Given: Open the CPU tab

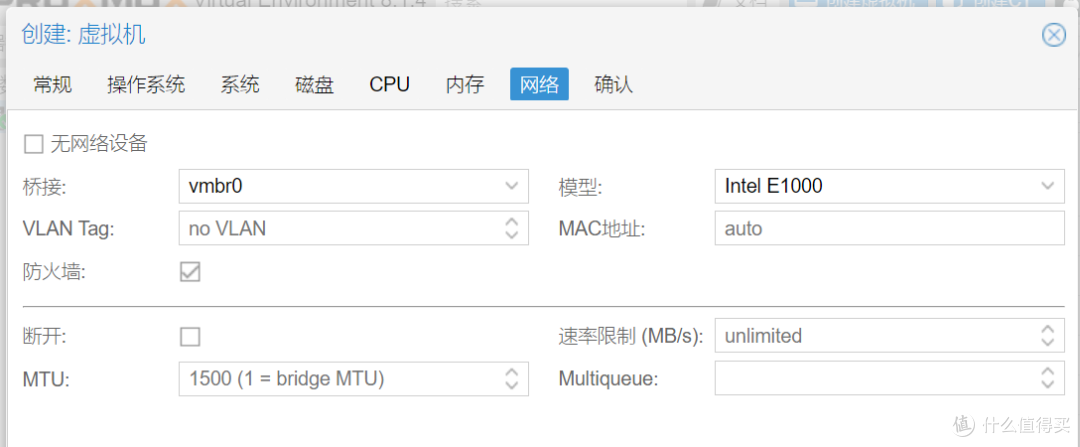Looking at the screenshot, I should click(x=389, y=85).
